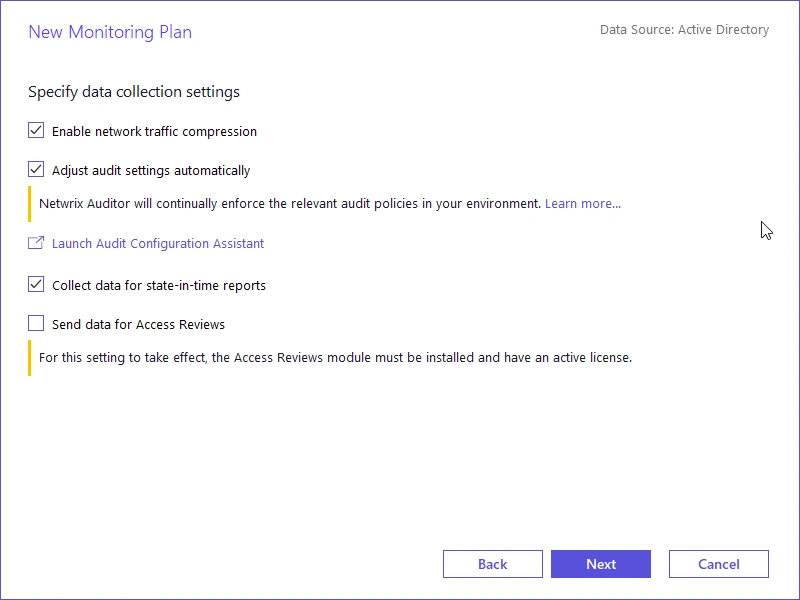
Task: Click the yellow bar beside the Access Reviews note
Action: click(x=29, y=357)
